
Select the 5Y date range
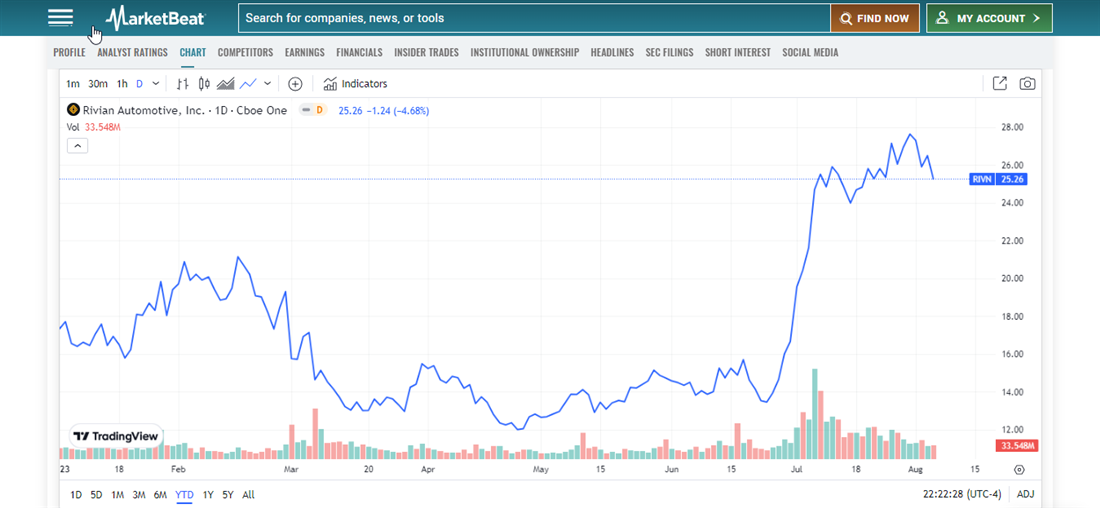228,495
